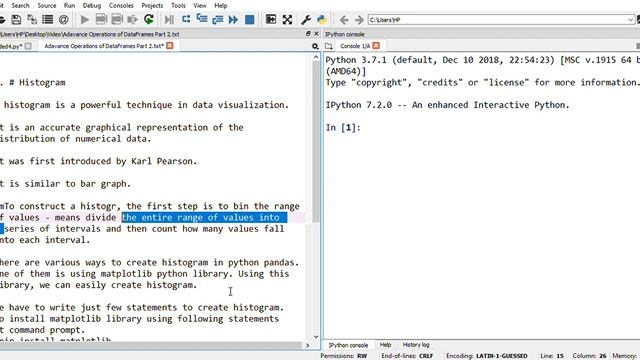640x360 pixels.
Task: Click Step into function debug icon
Action: click(x=202, y=19)
